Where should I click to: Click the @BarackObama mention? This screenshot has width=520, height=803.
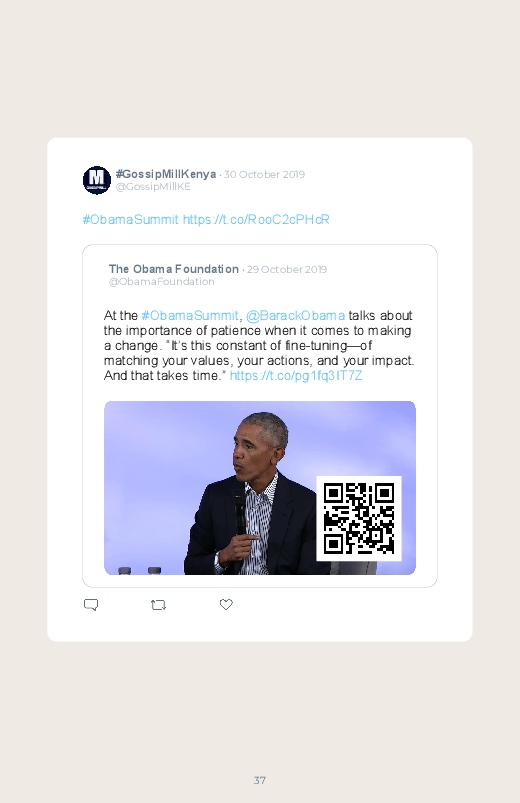pos(296,315)
